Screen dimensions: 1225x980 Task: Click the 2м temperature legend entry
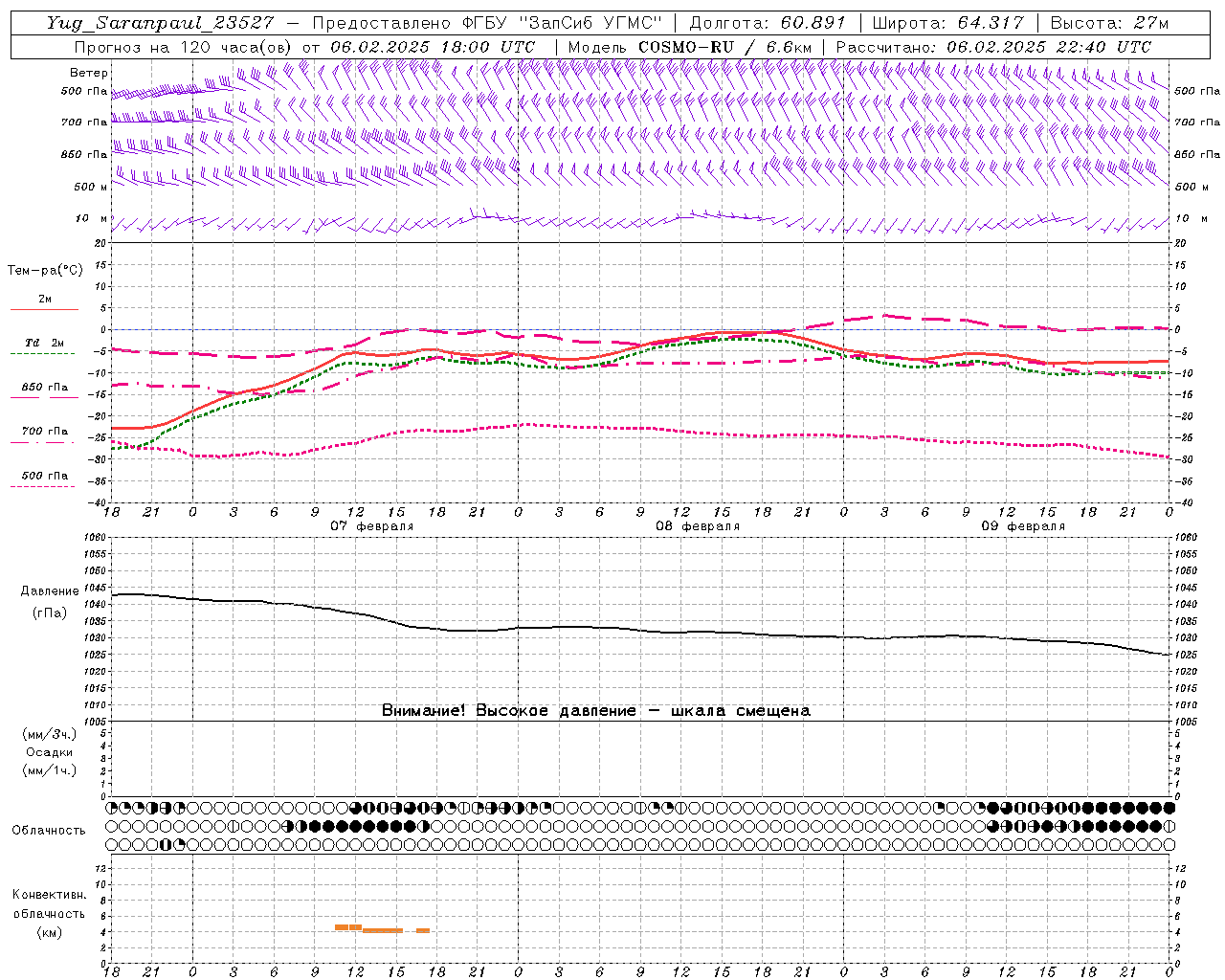(44, 300)
